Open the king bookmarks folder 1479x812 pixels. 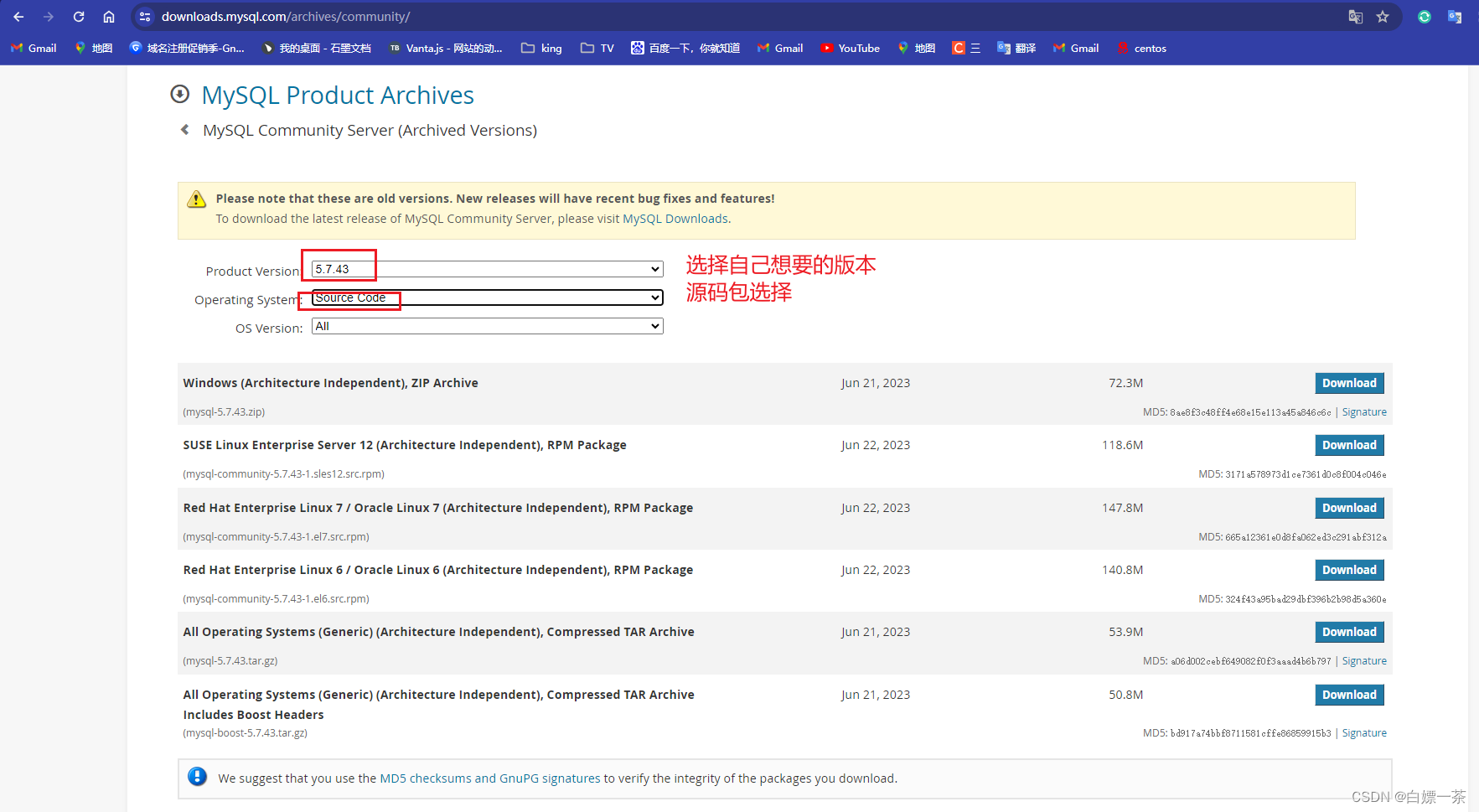click(x=541, y=48)
